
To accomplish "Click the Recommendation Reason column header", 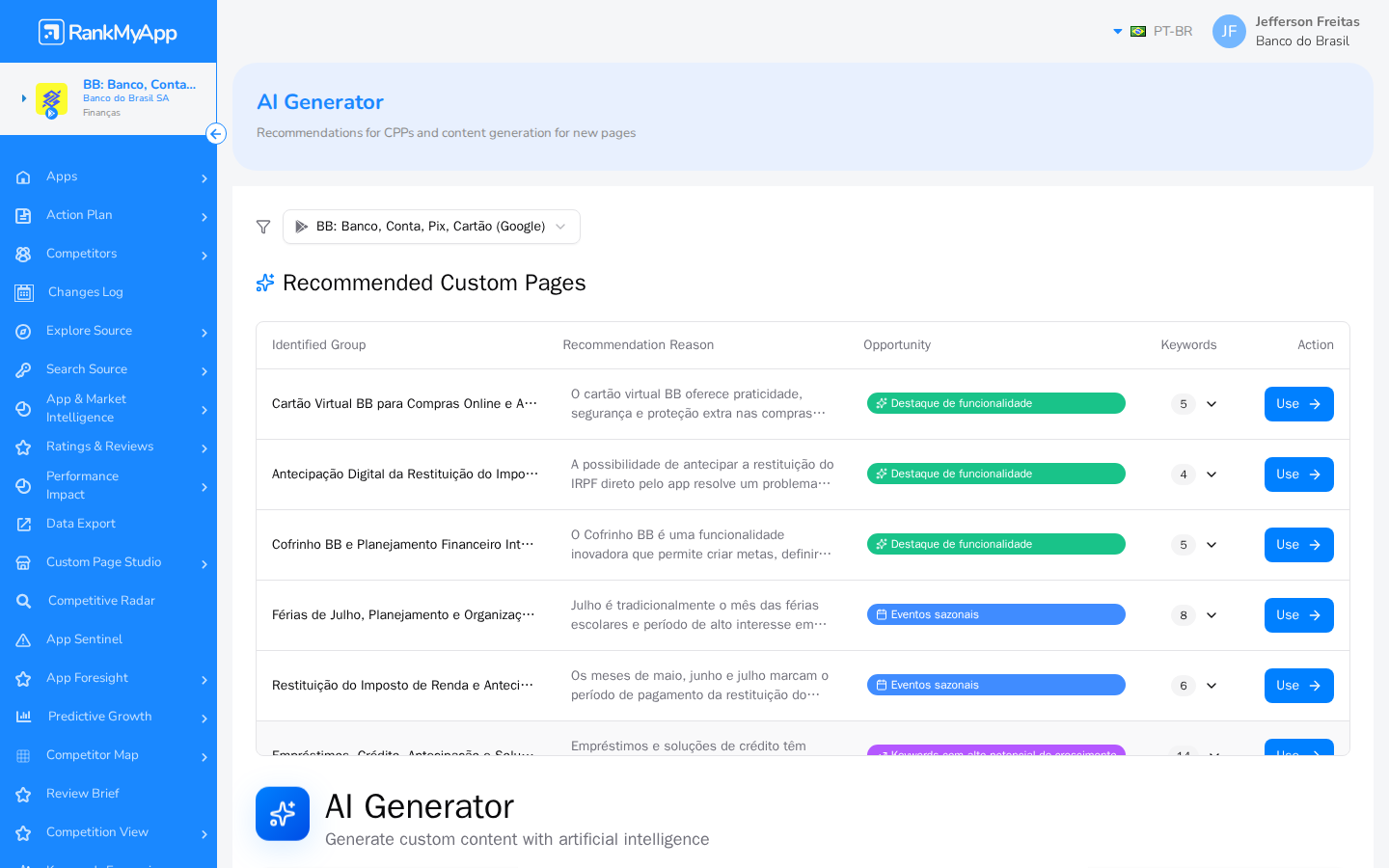I will click(639, 345).
